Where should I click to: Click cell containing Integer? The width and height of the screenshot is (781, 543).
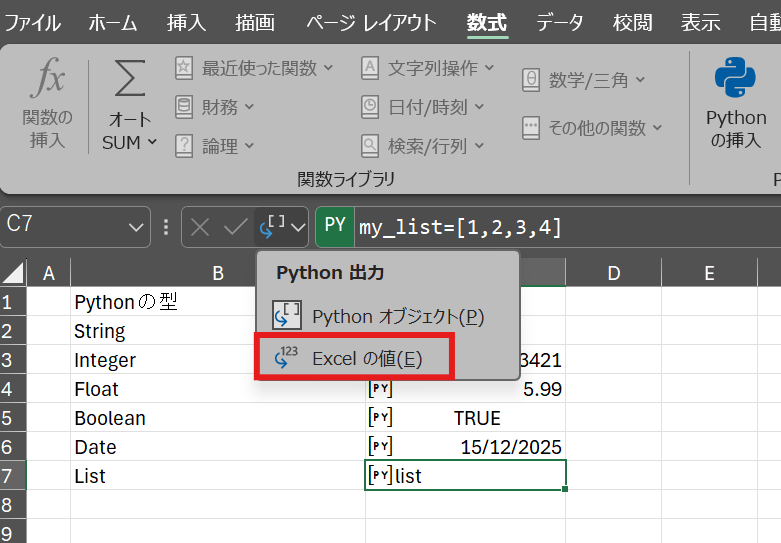coord(218,360)
